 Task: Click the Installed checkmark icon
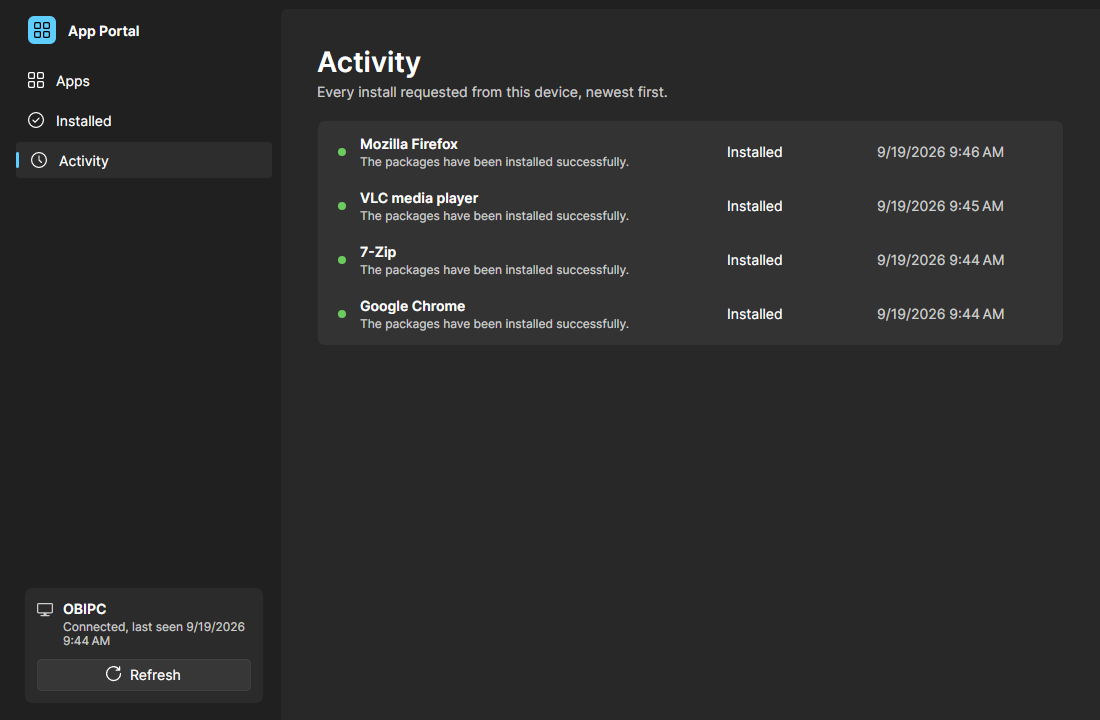point(36,120)
